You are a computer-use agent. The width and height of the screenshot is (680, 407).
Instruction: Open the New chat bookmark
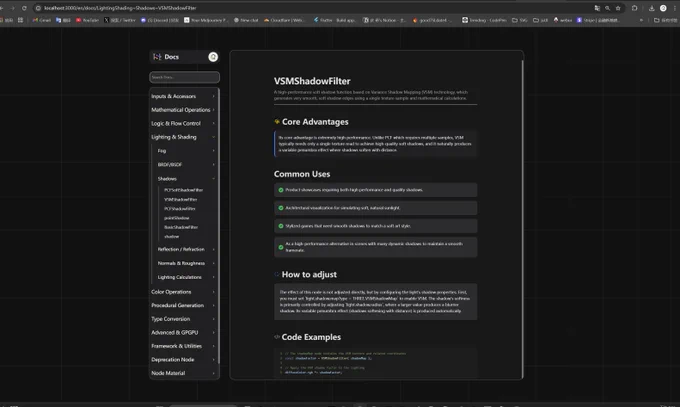(x=246, y=20)
